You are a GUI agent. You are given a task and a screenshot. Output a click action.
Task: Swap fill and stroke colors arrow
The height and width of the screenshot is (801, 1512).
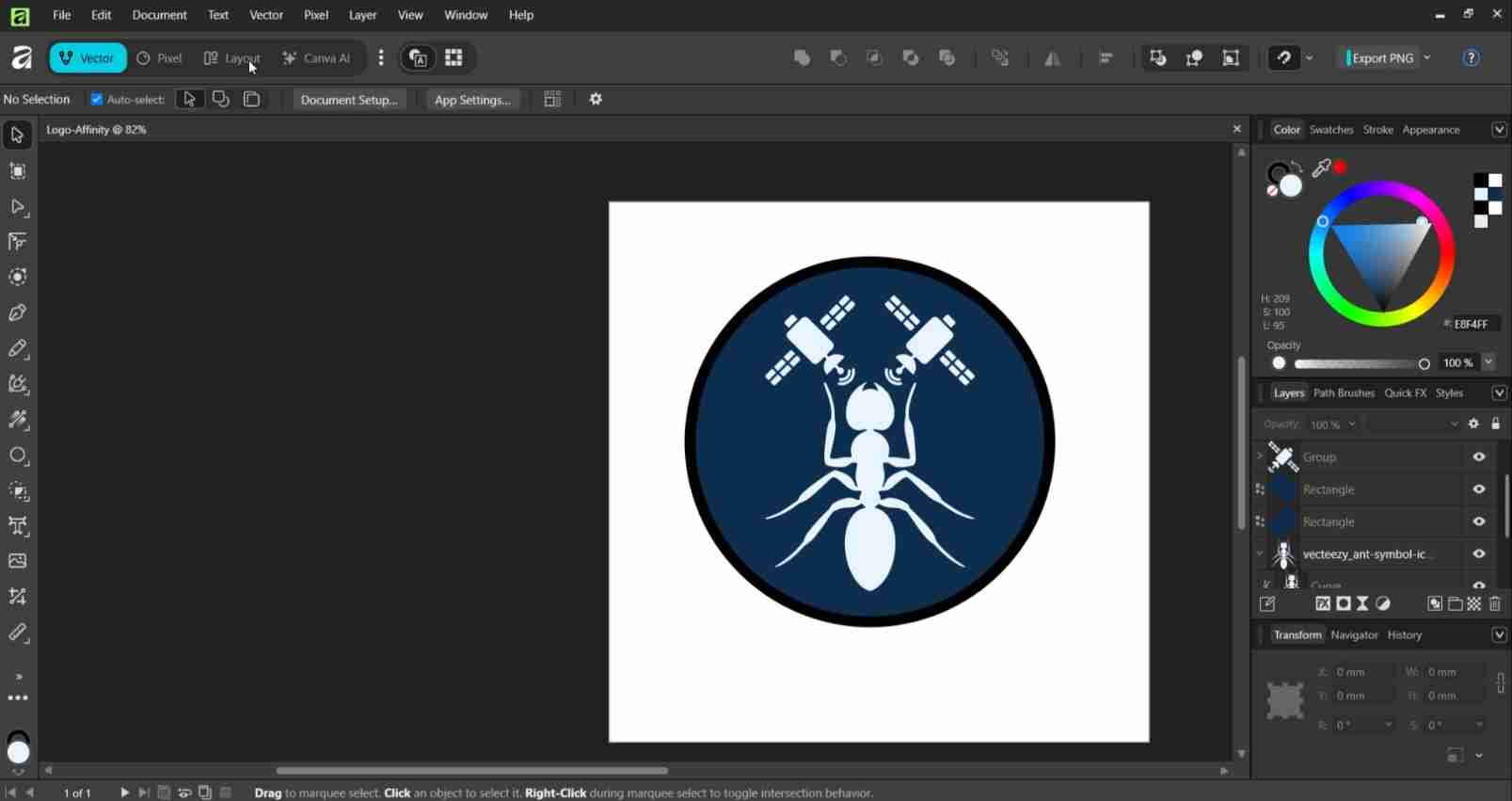click(1298, 168)
